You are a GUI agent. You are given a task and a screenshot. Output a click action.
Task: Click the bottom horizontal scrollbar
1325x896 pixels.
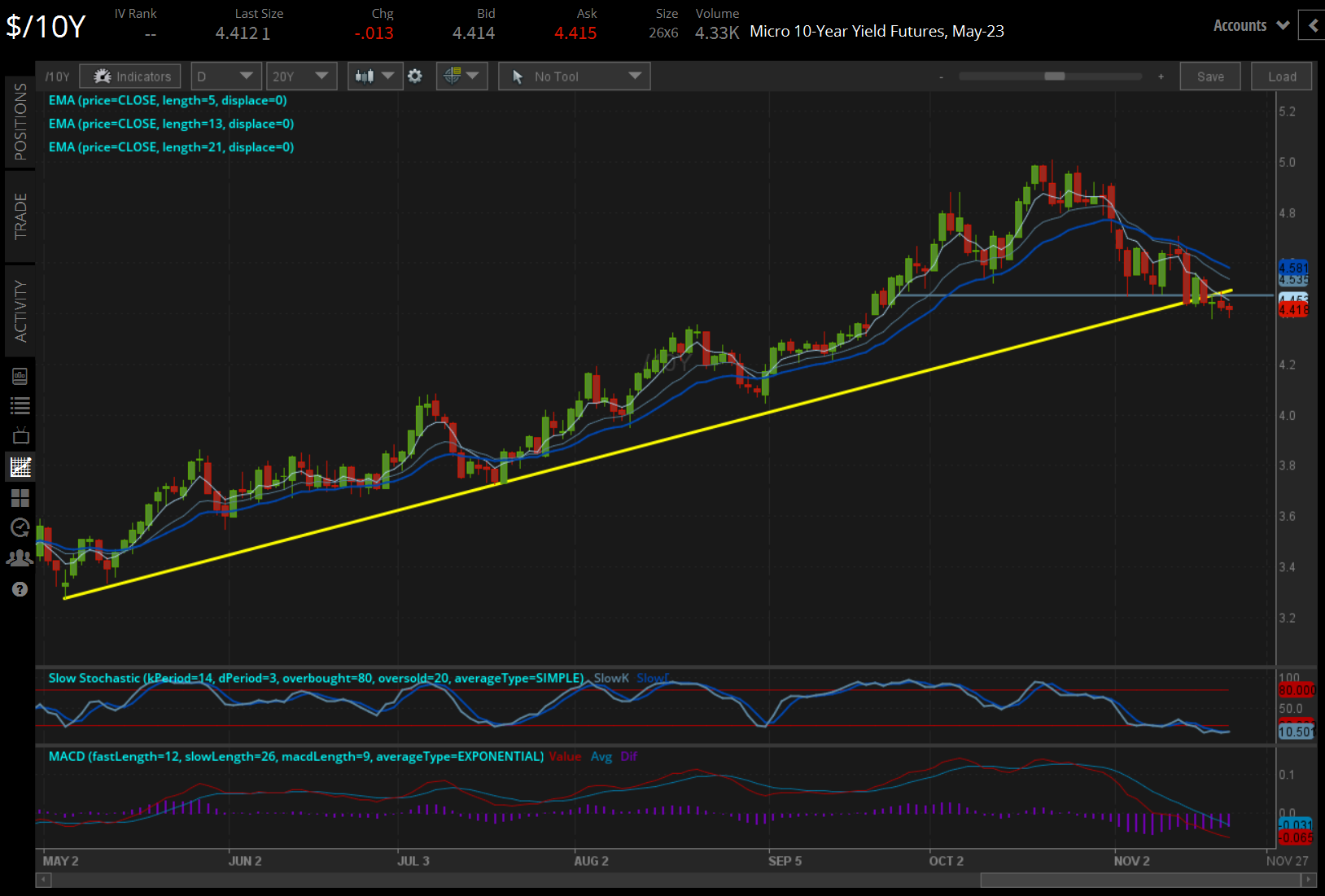[x=1139, y=879]
